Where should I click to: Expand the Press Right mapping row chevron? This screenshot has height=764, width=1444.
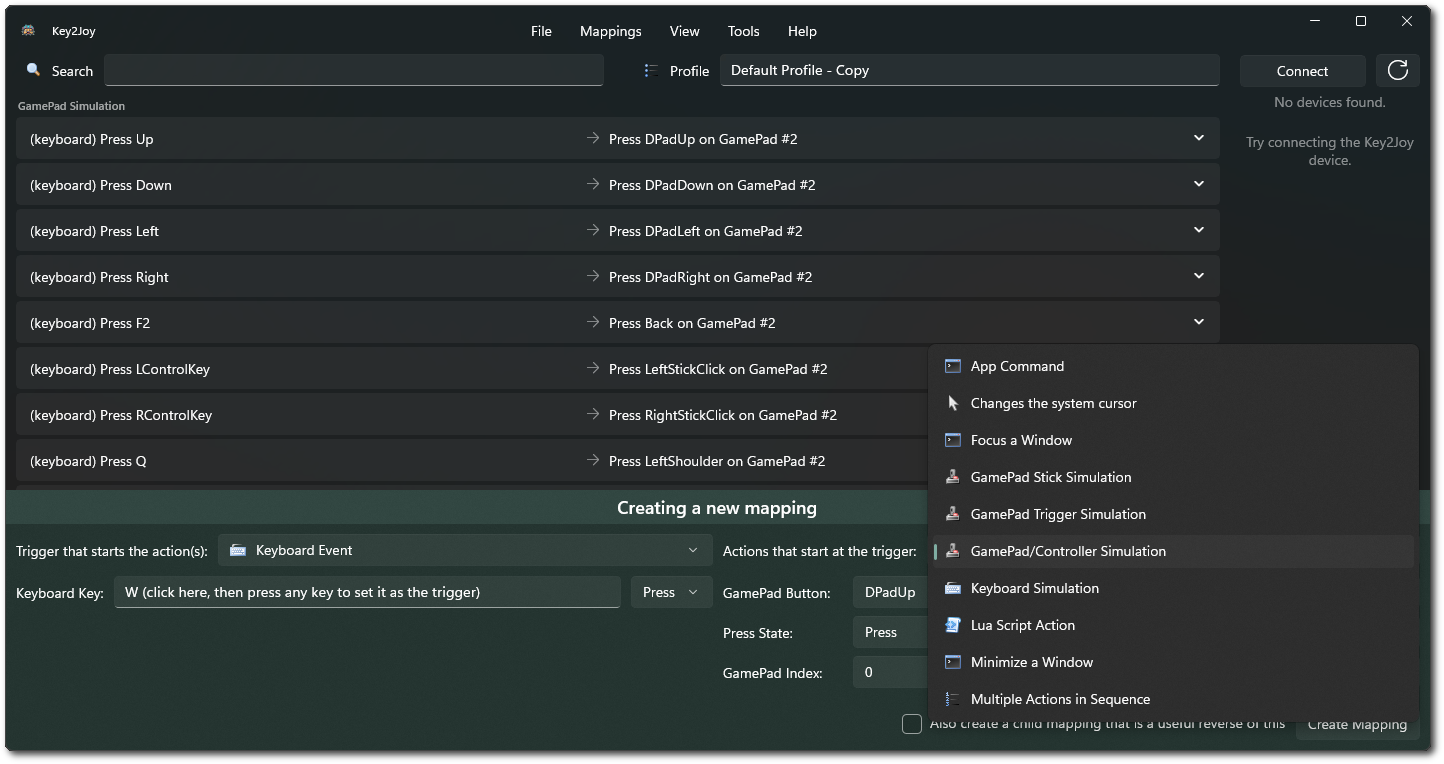pyautogui.click(x=1198, y=276)
